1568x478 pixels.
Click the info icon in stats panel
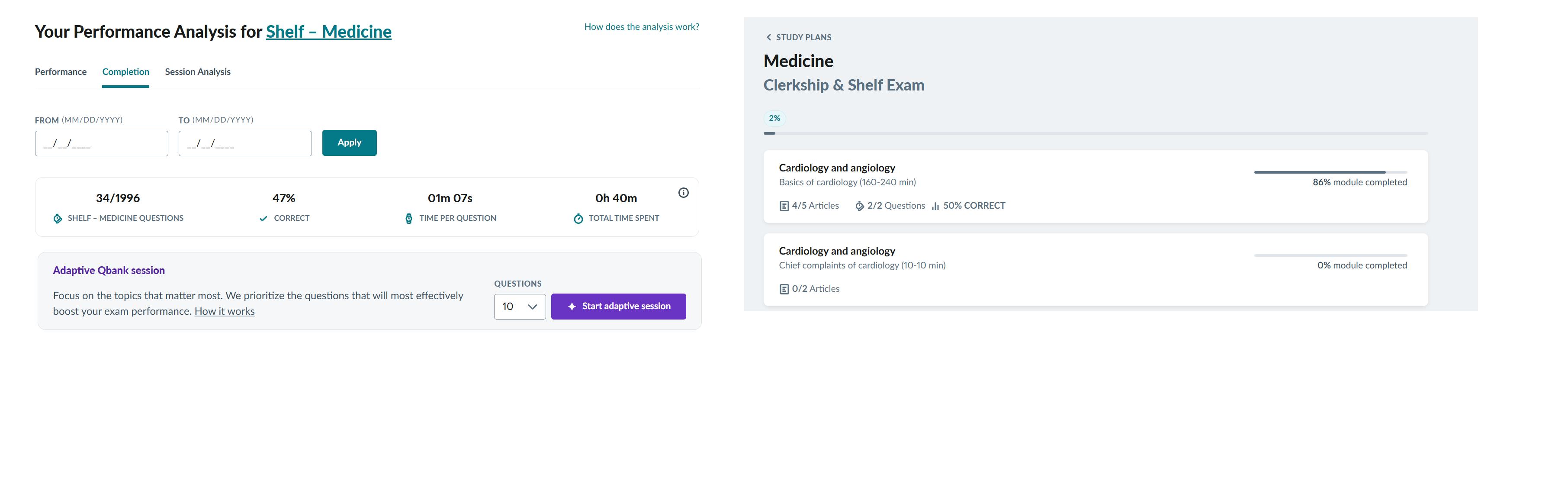[x=683, y=193]
